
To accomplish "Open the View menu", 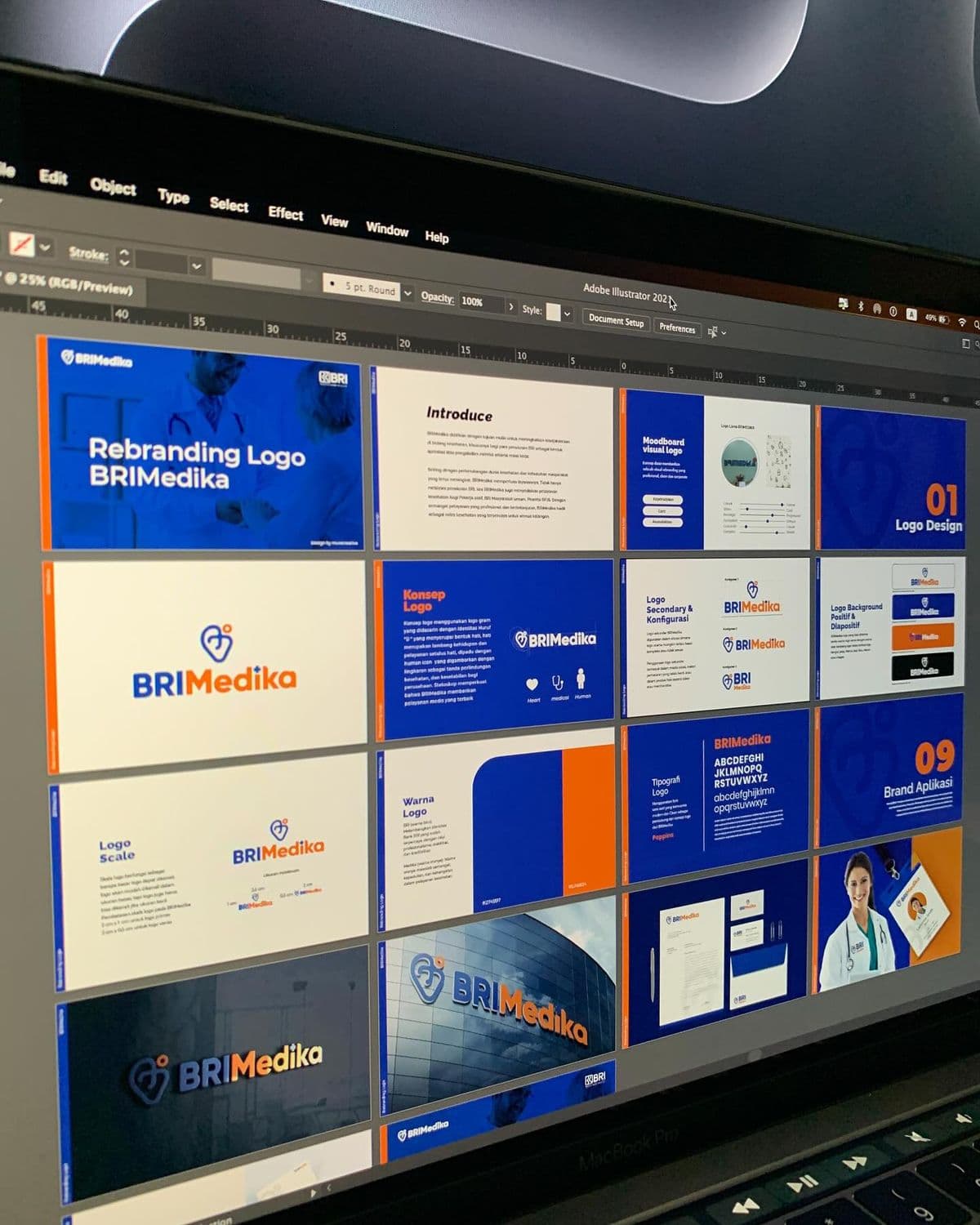I will point(334,220).
